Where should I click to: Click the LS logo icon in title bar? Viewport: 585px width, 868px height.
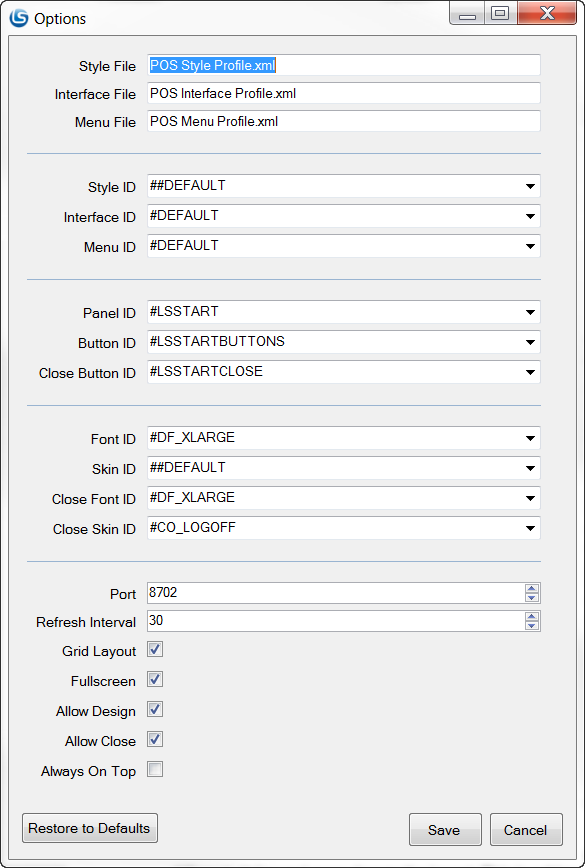coord(19,18)
